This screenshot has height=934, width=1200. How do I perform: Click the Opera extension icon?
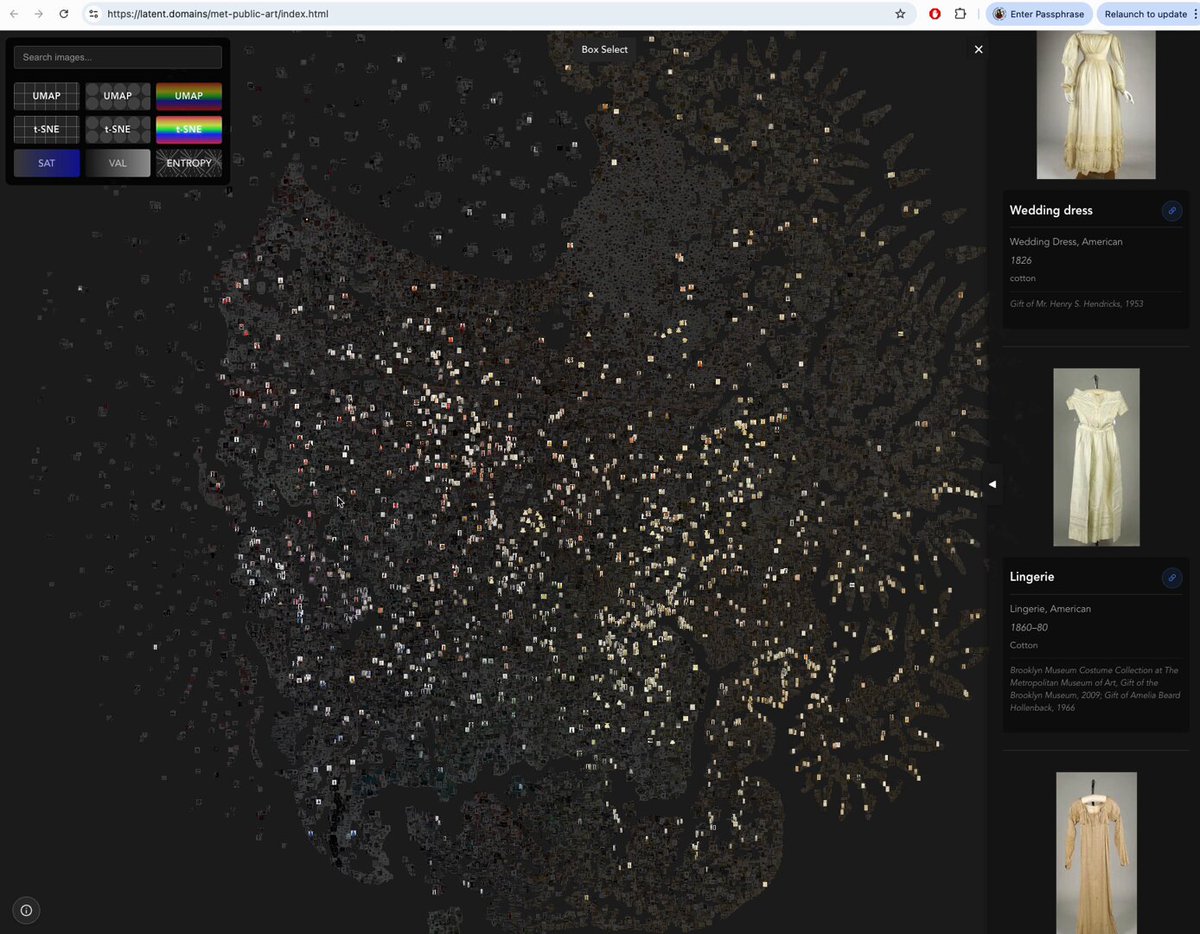coord(934,14)
